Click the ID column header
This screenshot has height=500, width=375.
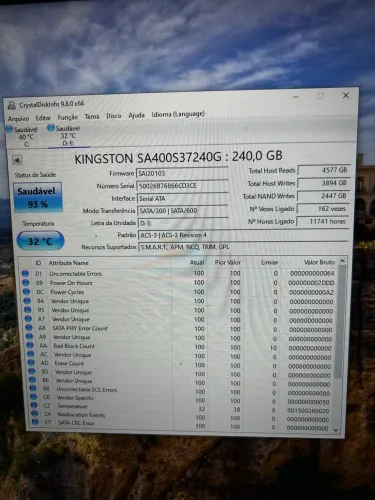pos(38,263)
